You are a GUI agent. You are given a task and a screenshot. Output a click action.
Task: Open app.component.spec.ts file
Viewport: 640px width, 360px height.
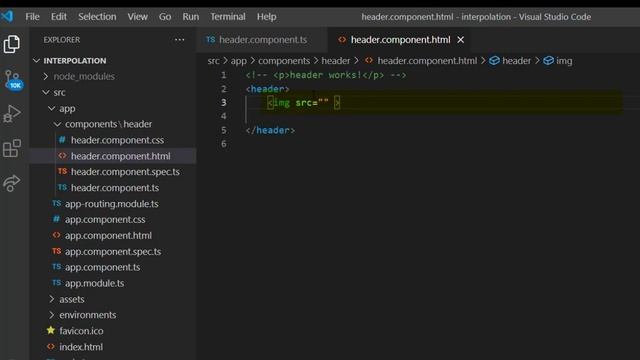click(113, 251)
